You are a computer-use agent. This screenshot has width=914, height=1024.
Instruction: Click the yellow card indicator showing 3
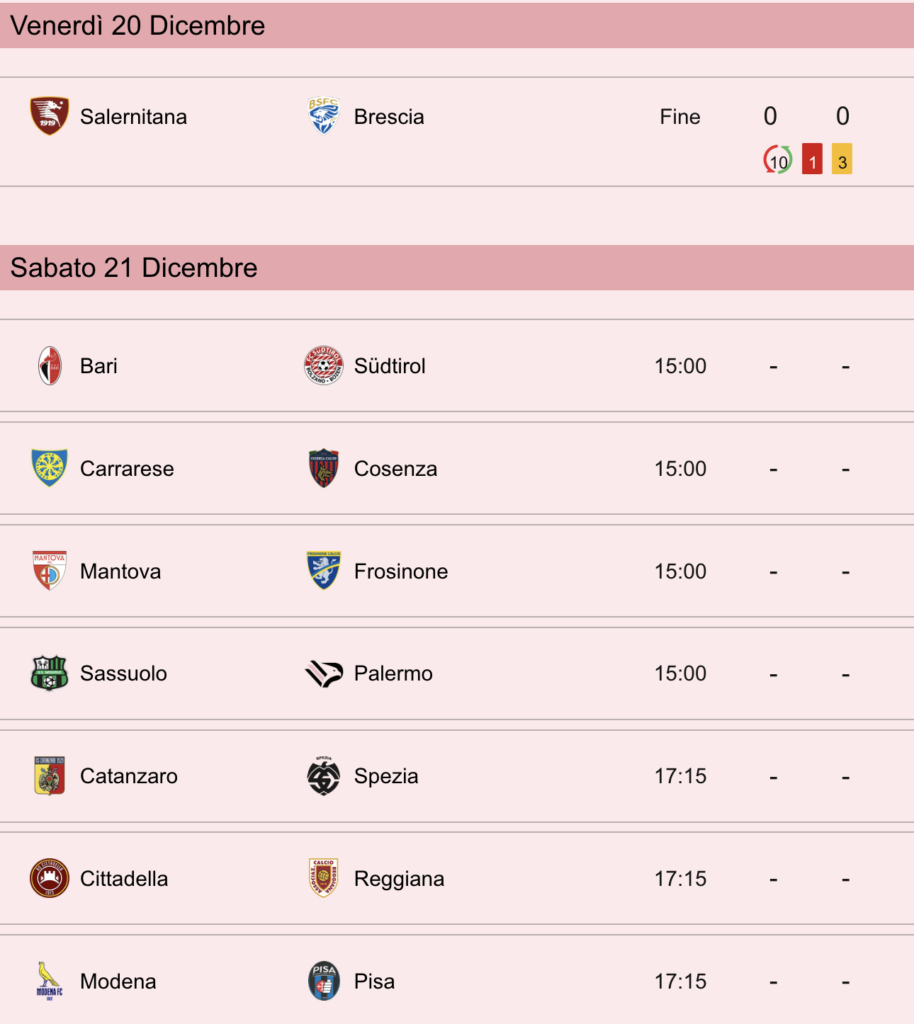coord(842,159)
